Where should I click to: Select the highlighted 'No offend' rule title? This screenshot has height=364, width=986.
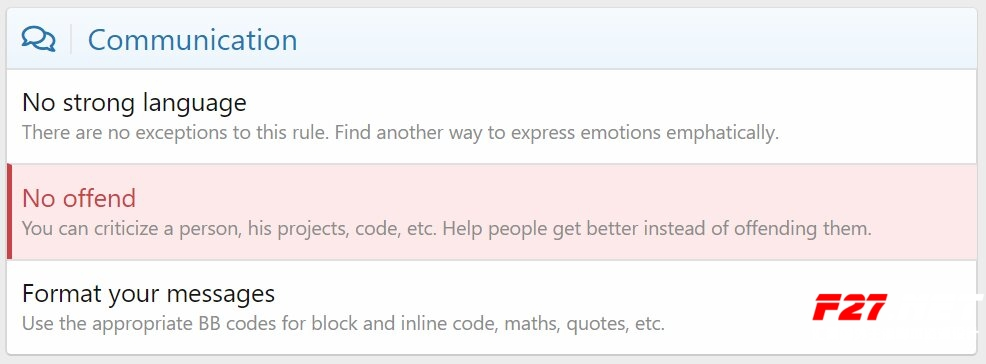click(x=79, y=198)
